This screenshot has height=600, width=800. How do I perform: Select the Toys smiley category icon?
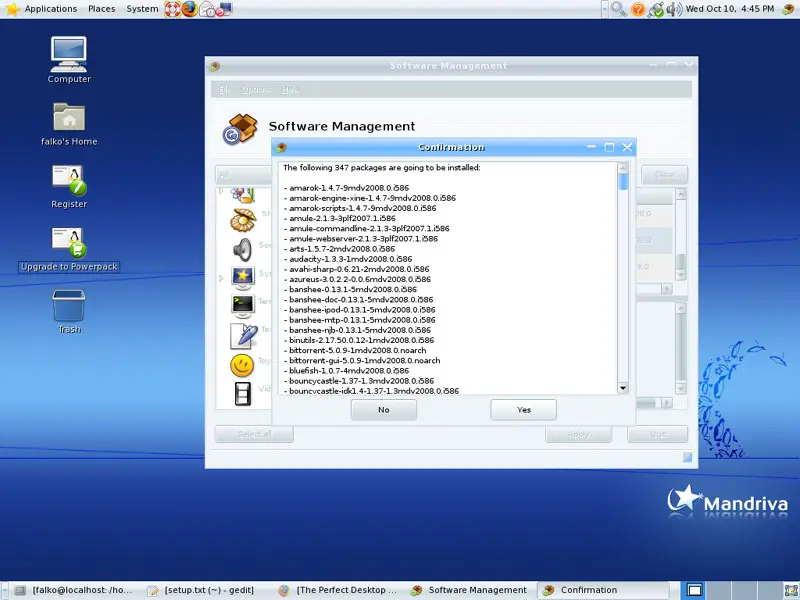pyautogui.click(x=242, y=365)
